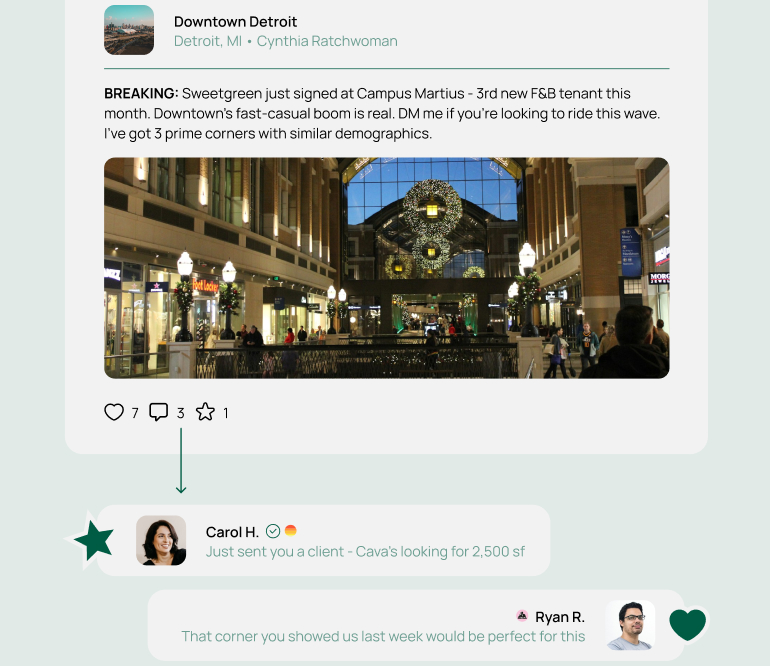Click Carol H.'s verified checkmark badge
770x666 pixels.
click(x=273, y=531)
